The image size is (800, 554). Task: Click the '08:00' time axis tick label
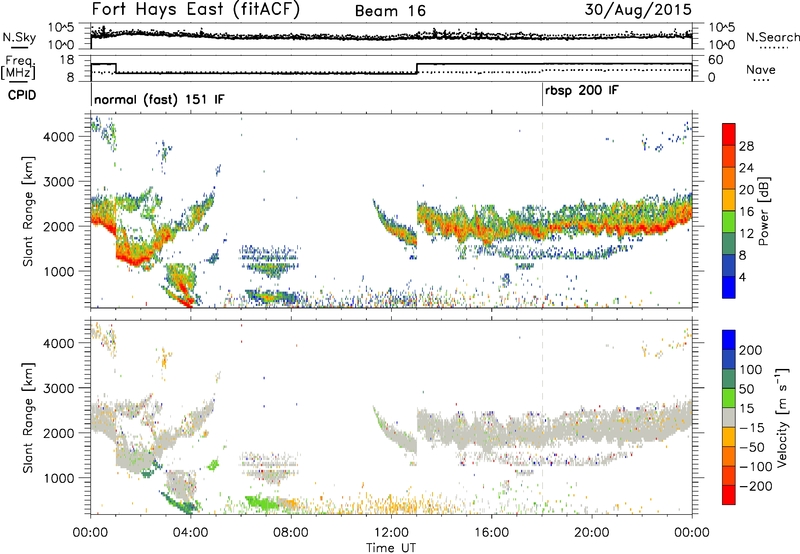click(x=291, y=533)
